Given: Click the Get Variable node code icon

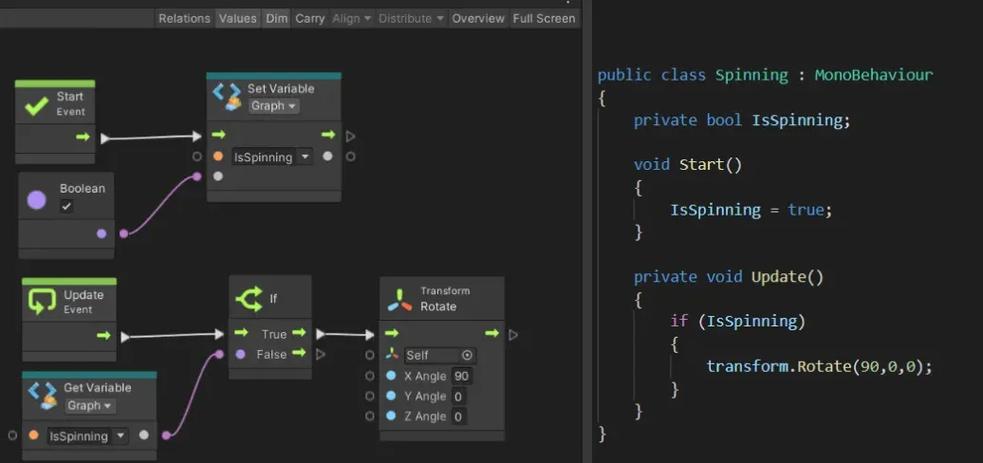Looking at the screenshot, I should pos(43,395).
